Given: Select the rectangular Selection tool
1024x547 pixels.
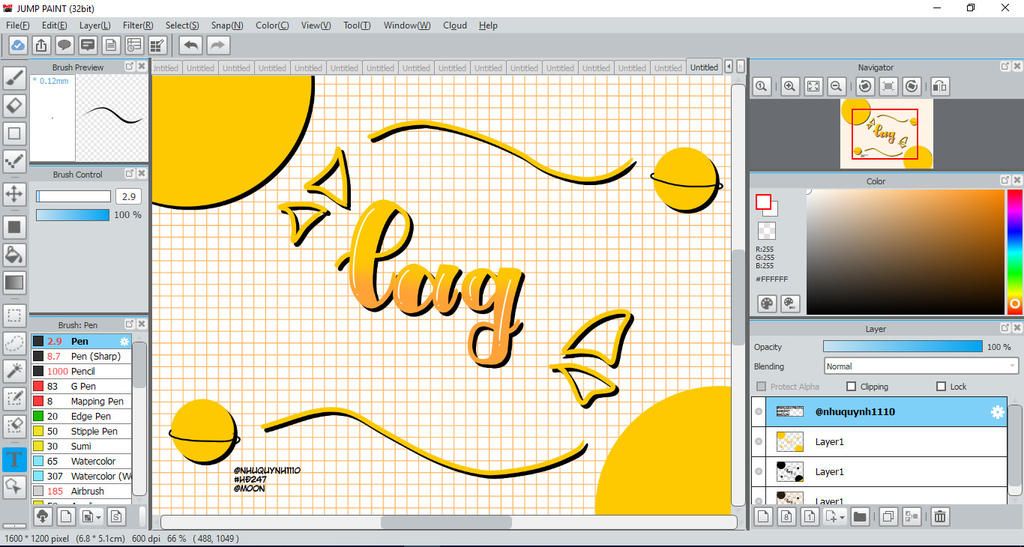Looking at the screenshot, I should [14, 316].
